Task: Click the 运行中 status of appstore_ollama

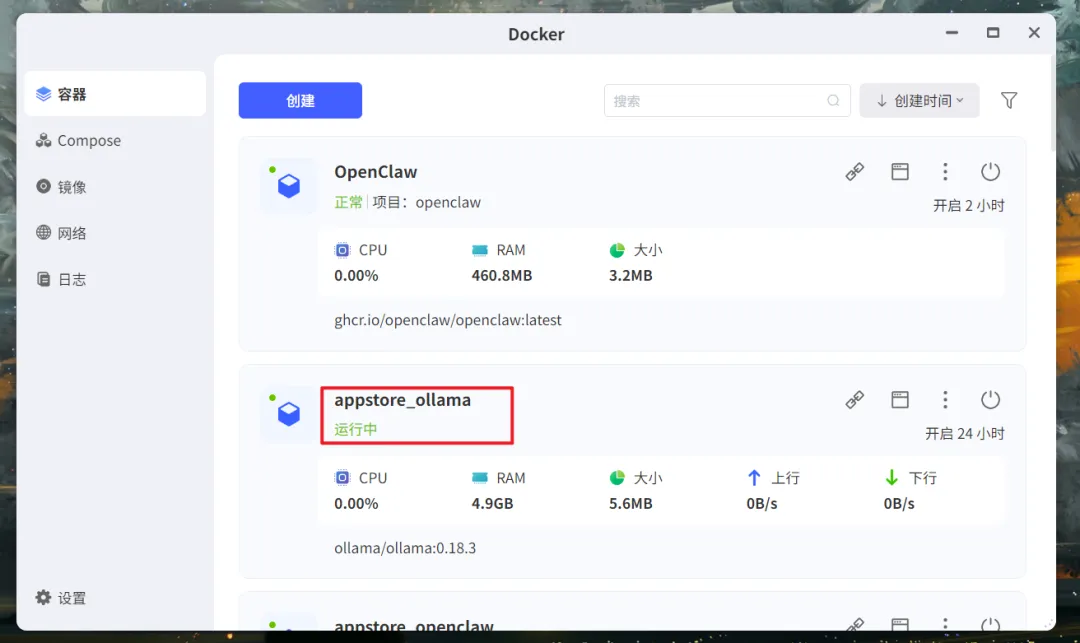Action: 355,430
